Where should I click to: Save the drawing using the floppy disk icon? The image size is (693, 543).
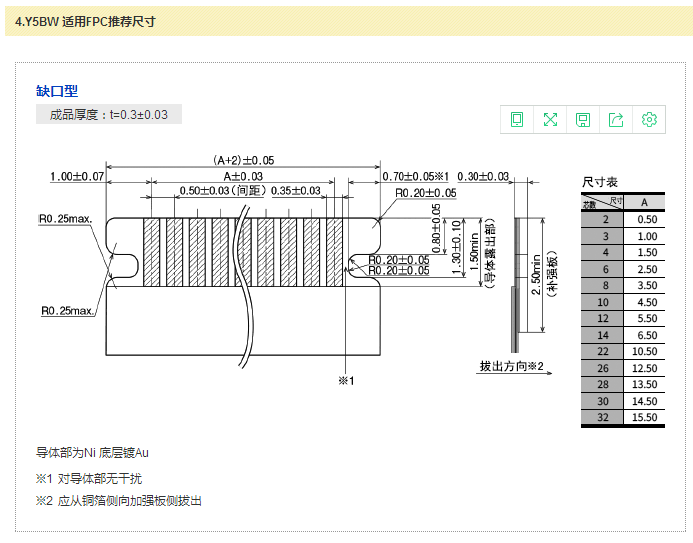coord(583,120)
